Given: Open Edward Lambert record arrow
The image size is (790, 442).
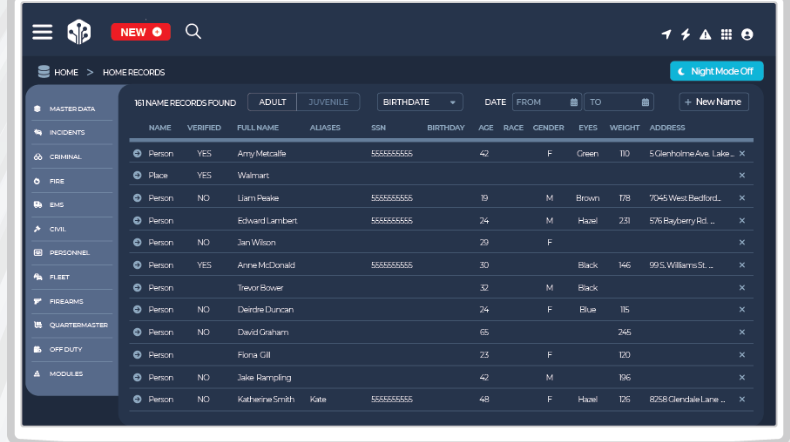Looking at the screenshot, I should (137, 221).
